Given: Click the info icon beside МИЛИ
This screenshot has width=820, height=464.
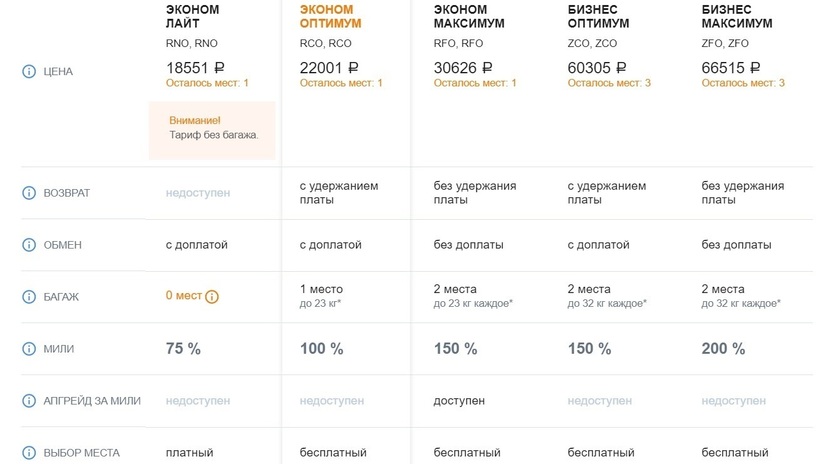Looking at the screenshot, I should pos(28,349).
